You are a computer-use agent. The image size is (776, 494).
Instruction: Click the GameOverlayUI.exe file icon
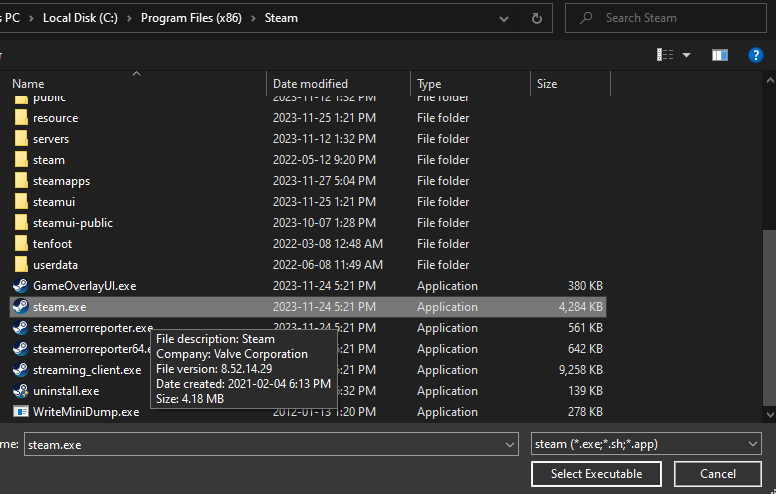pos(20,286)
